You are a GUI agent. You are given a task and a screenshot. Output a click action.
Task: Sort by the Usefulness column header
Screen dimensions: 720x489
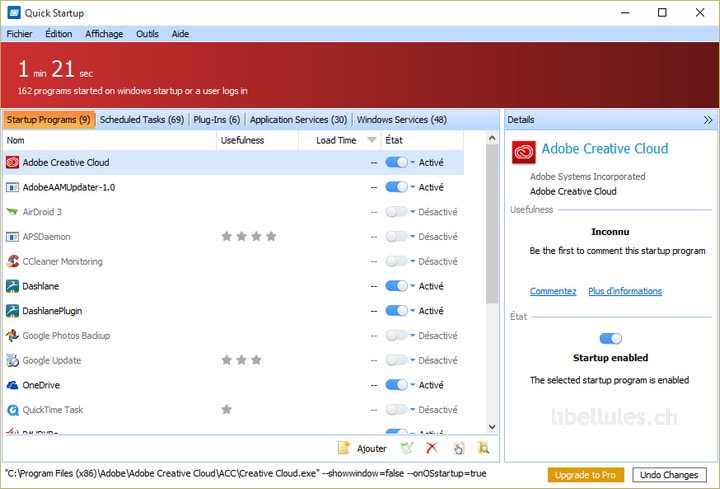coord(258,140)
